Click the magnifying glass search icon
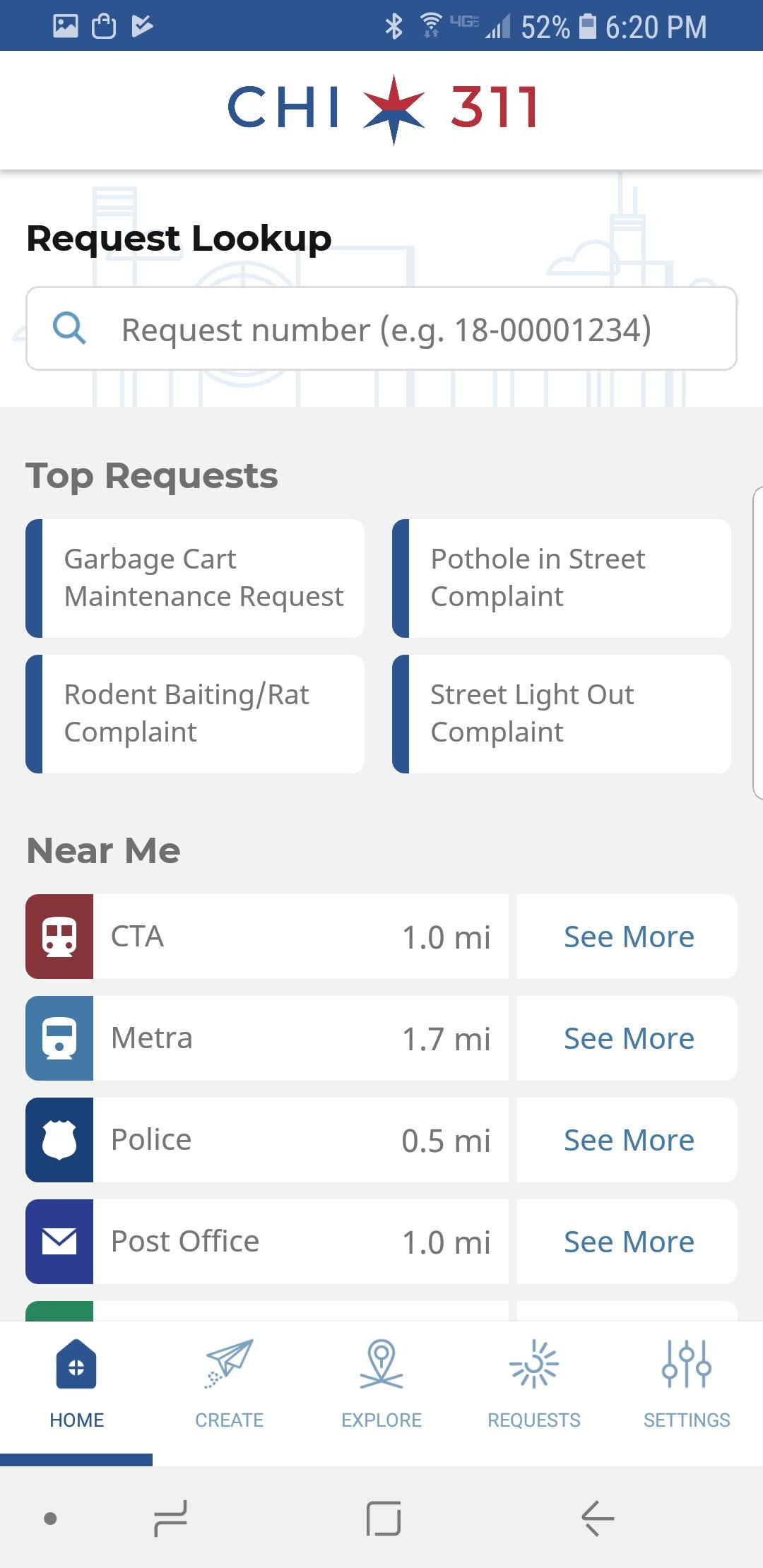Screen dimensions: 763x1568 [x=69, y=328]
